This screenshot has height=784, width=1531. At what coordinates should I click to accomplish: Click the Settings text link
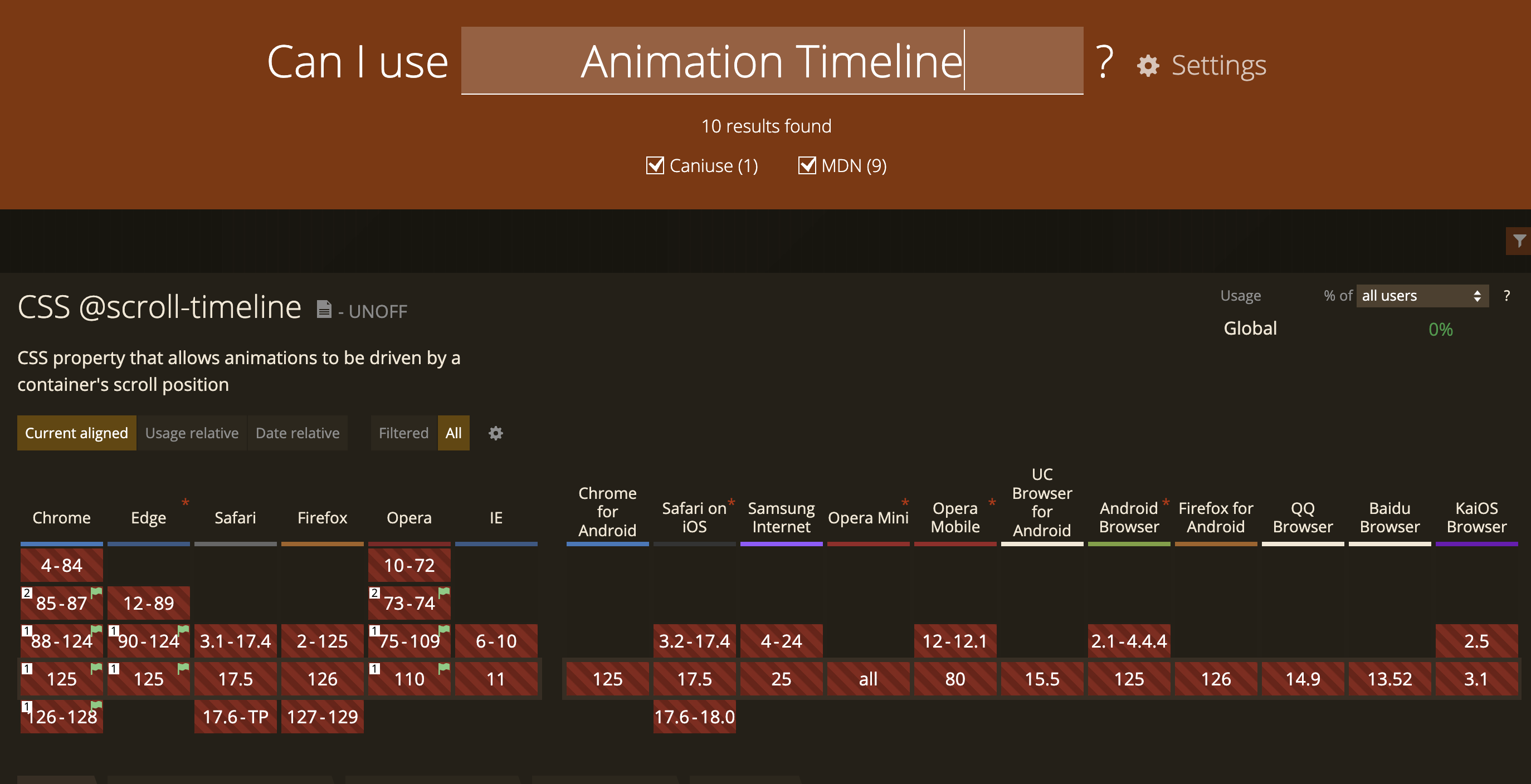(1218, 65)
